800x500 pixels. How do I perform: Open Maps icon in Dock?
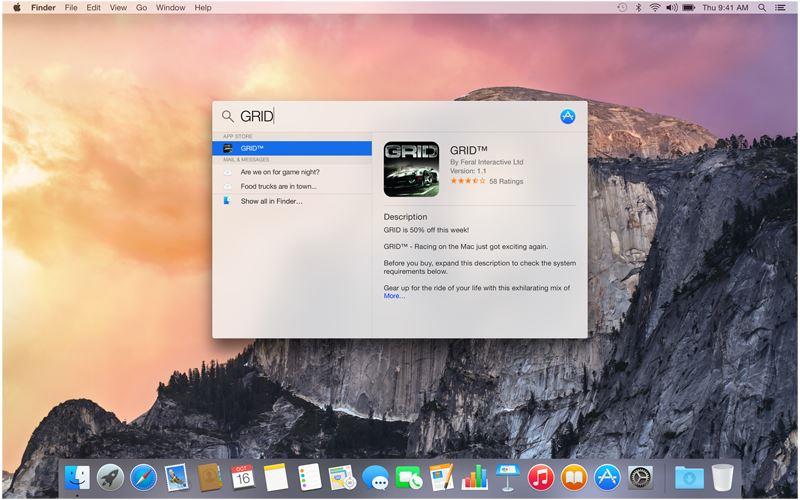(x=342, y=478)
